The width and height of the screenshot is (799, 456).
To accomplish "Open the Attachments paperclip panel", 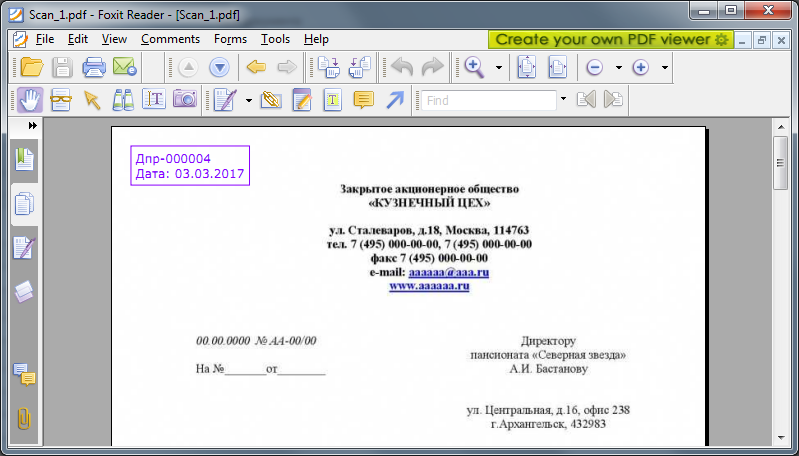I will [x=24, y=419].
